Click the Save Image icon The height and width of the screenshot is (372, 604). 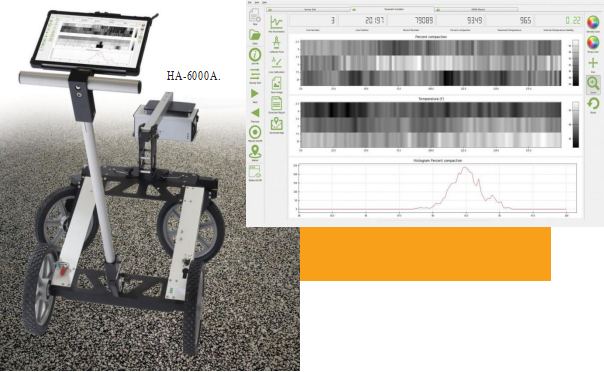(276, 83)
